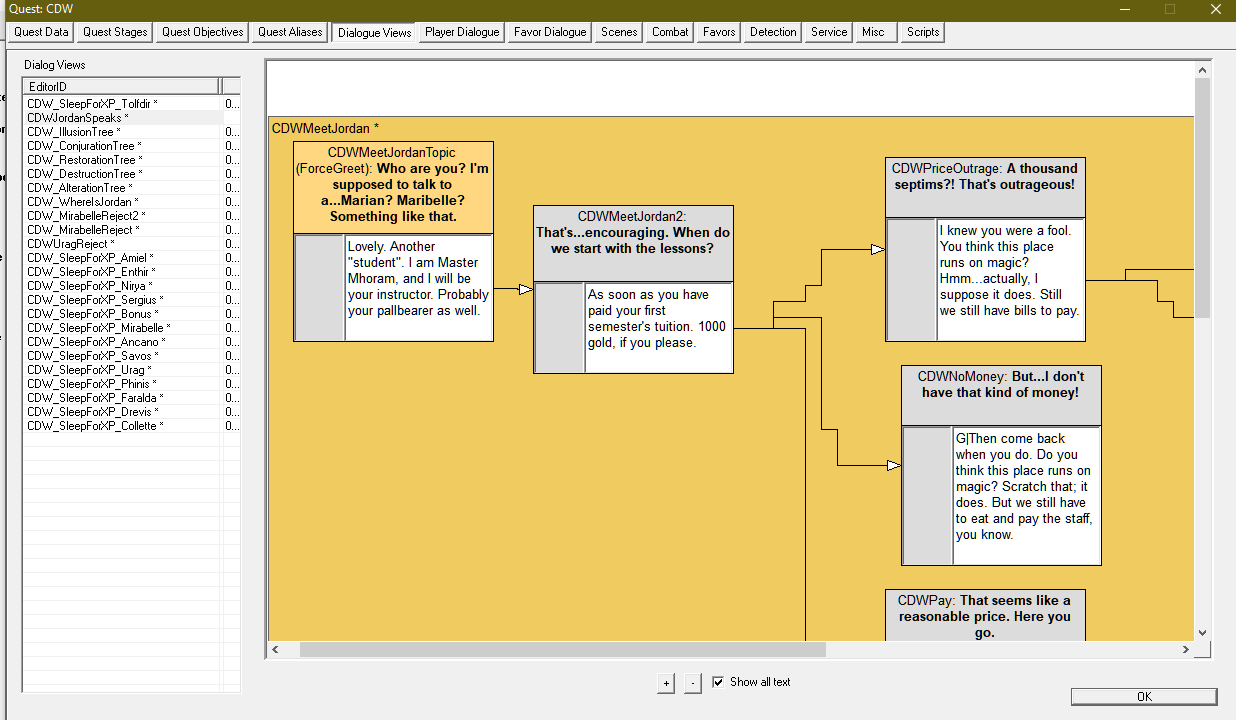Screen dimensions: 1236x720
Task: Open the Service tab
Action: click(x=829, y=32)
